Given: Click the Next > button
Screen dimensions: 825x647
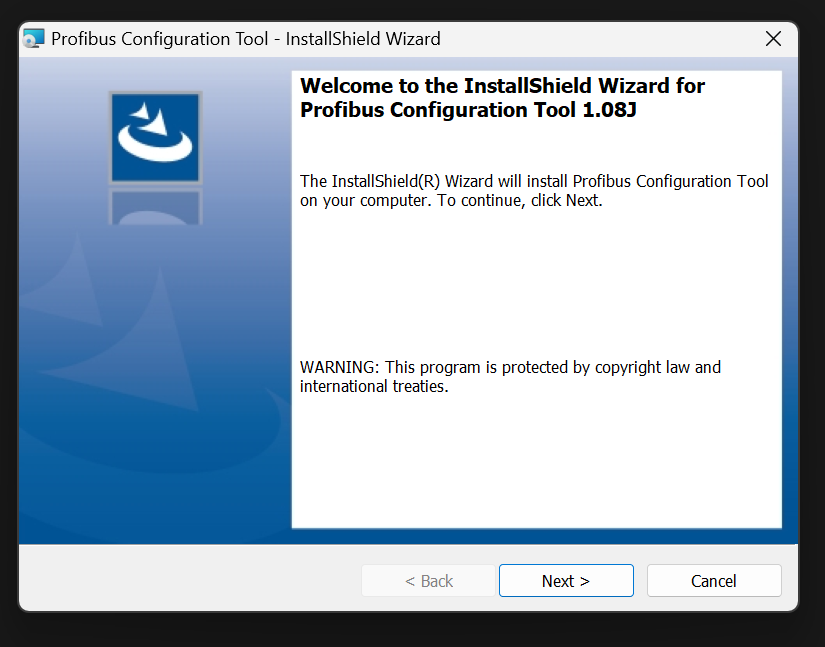Looking at the screenshot, I should [566, 581].
